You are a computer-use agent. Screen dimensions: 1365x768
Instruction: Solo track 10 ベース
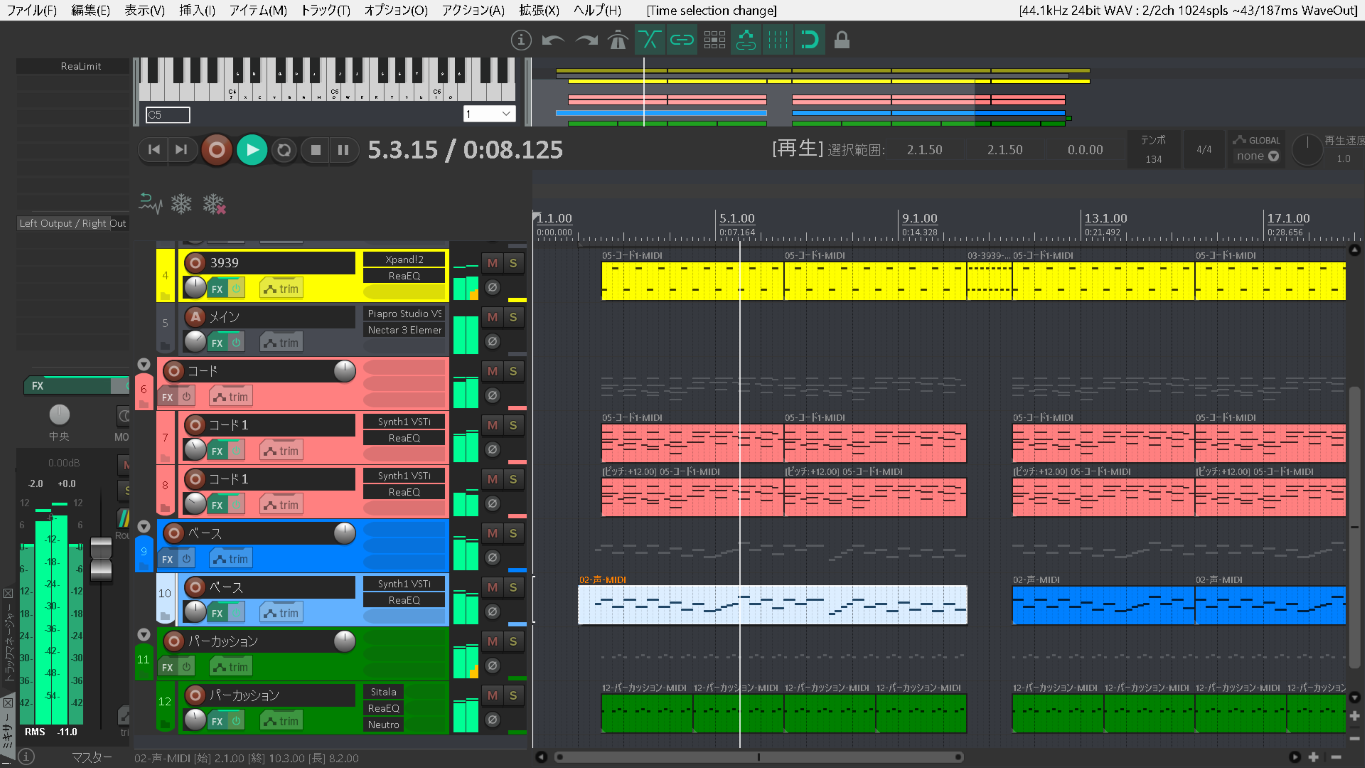(x=513, y=587)
